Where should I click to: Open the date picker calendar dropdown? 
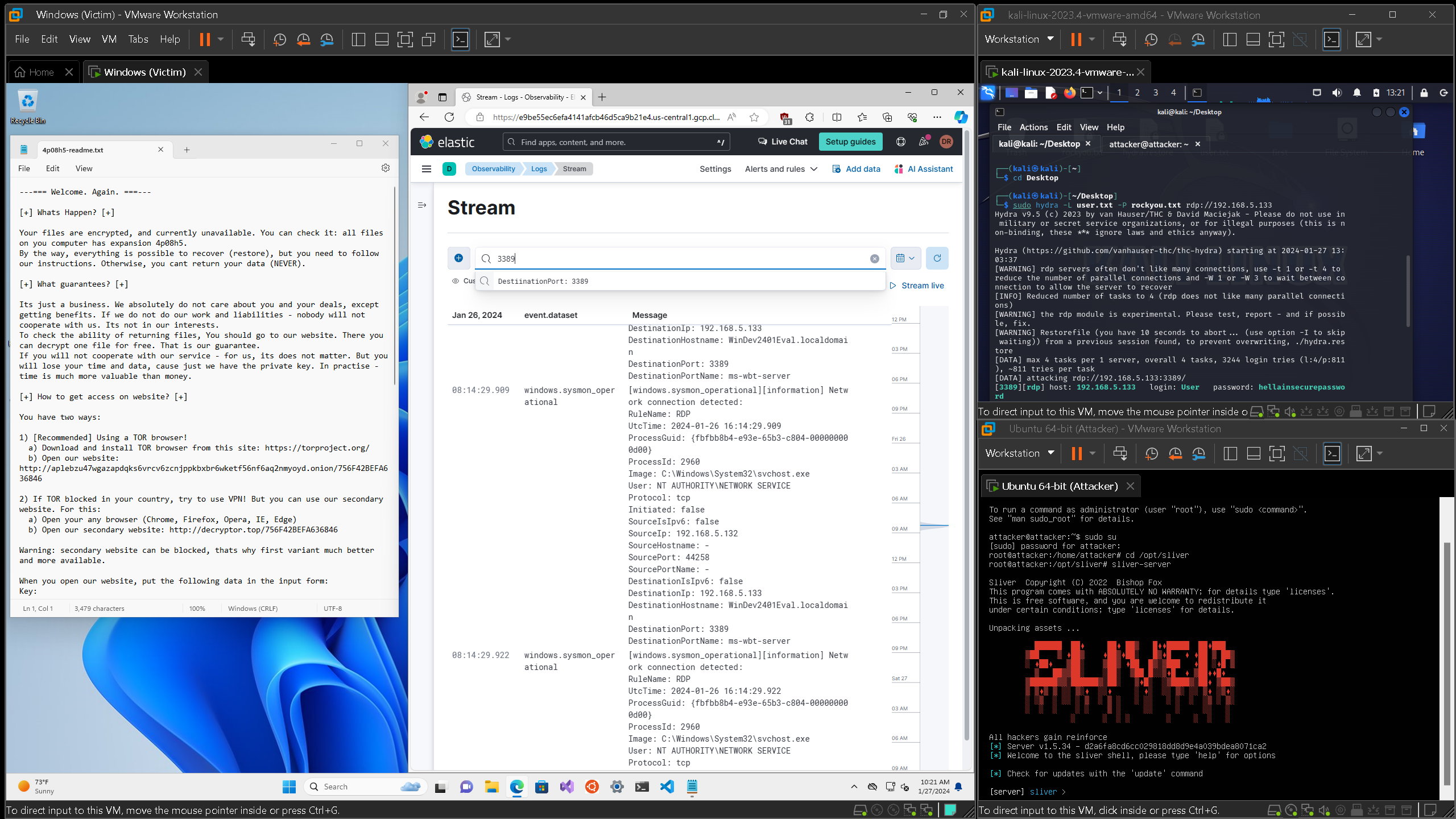pyautogui.click(x=905, y=258)
